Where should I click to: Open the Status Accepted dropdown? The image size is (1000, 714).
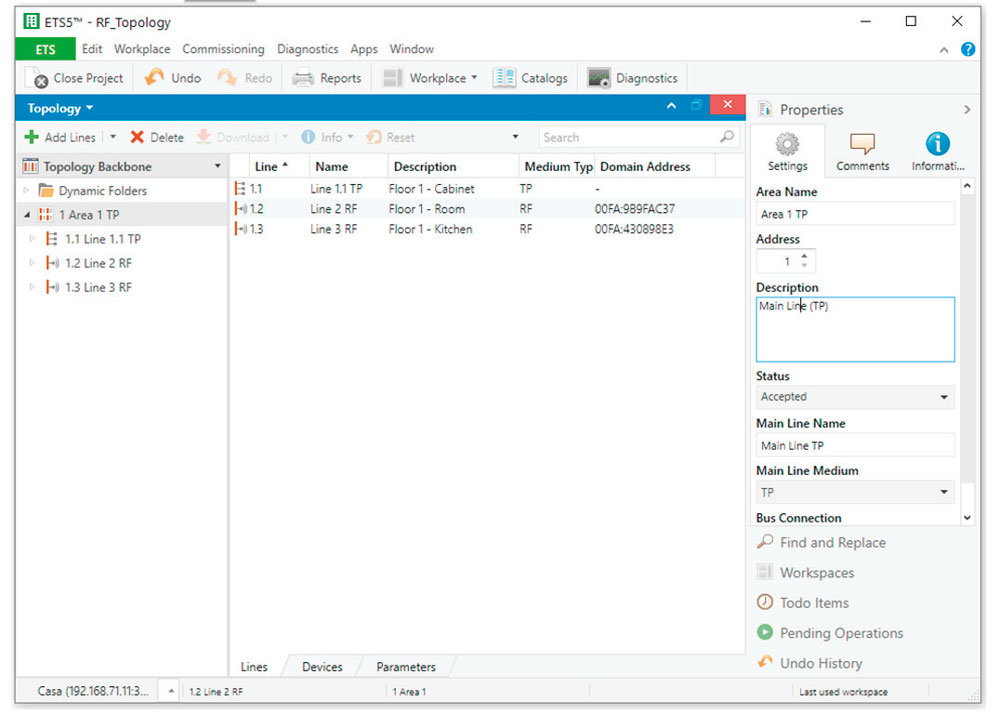(x=943, y=397)
